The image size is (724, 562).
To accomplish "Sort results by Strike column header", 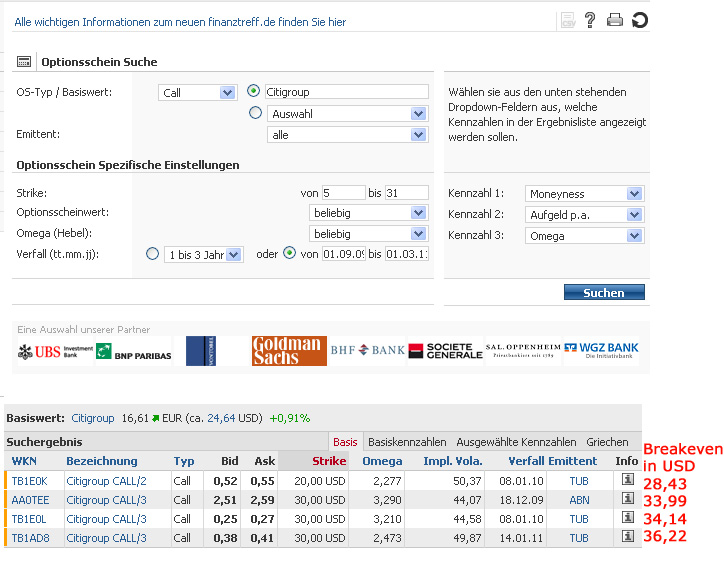I will tap(329, 461).
